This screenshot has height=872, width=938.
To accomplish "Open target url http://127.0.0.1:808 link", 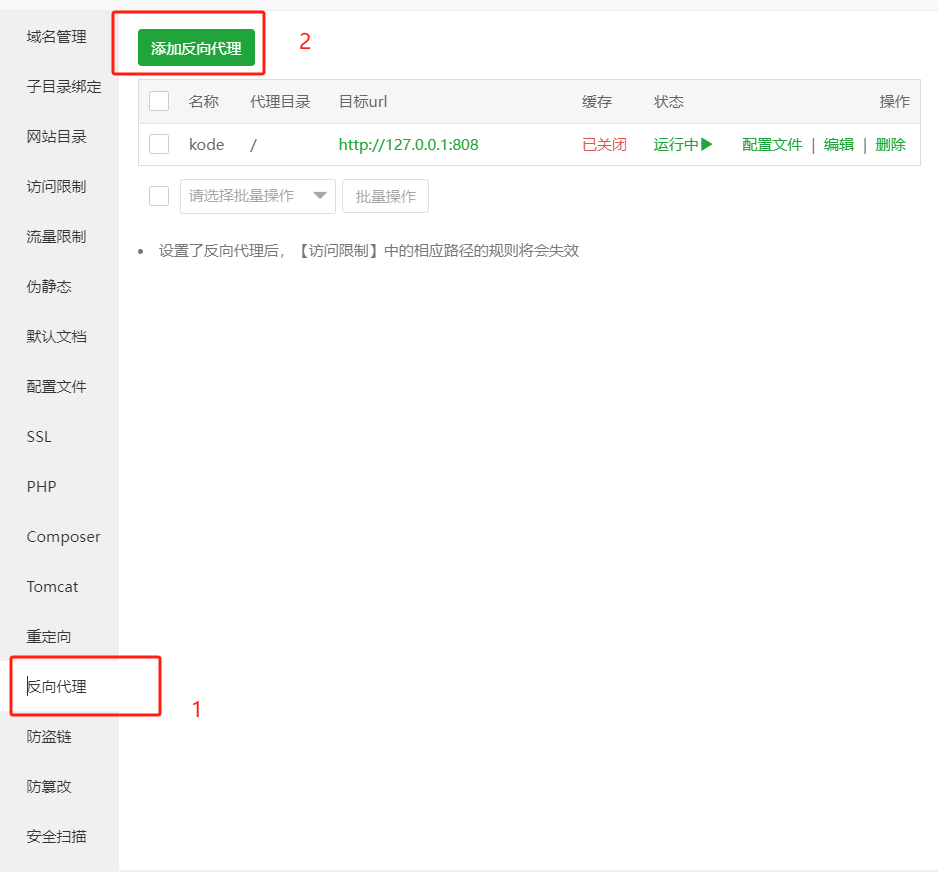I will point(409,145).
